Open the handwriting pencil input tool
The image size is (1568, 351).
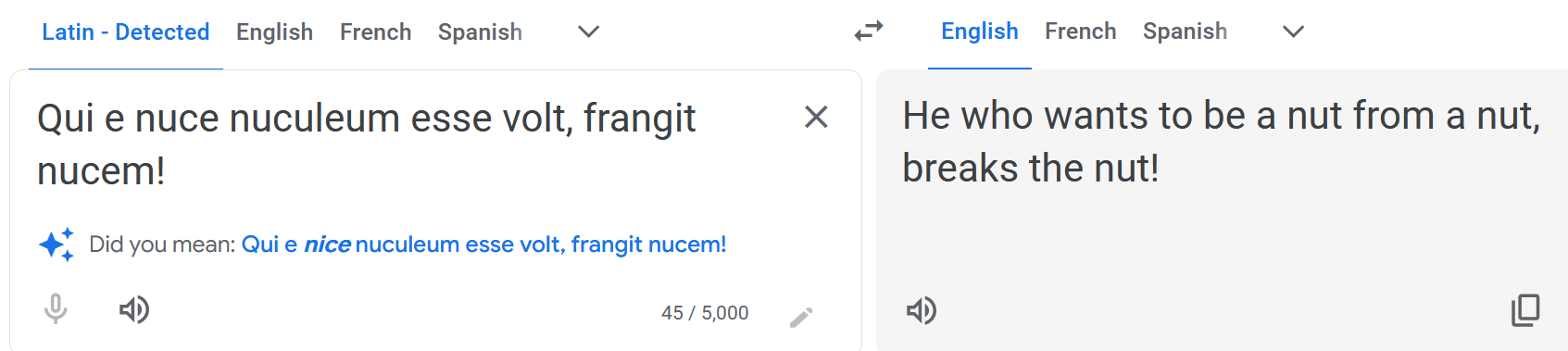coord(801,317)
